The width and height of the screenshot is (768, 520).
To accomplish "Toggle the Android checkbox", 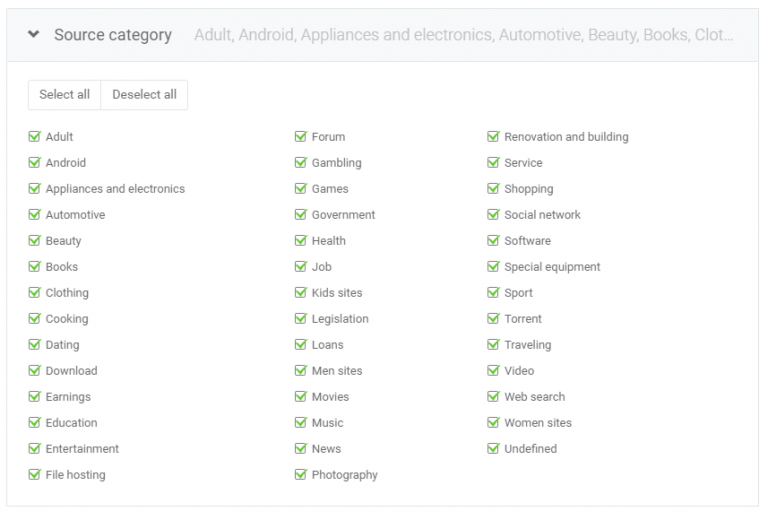I will (35, 163).
